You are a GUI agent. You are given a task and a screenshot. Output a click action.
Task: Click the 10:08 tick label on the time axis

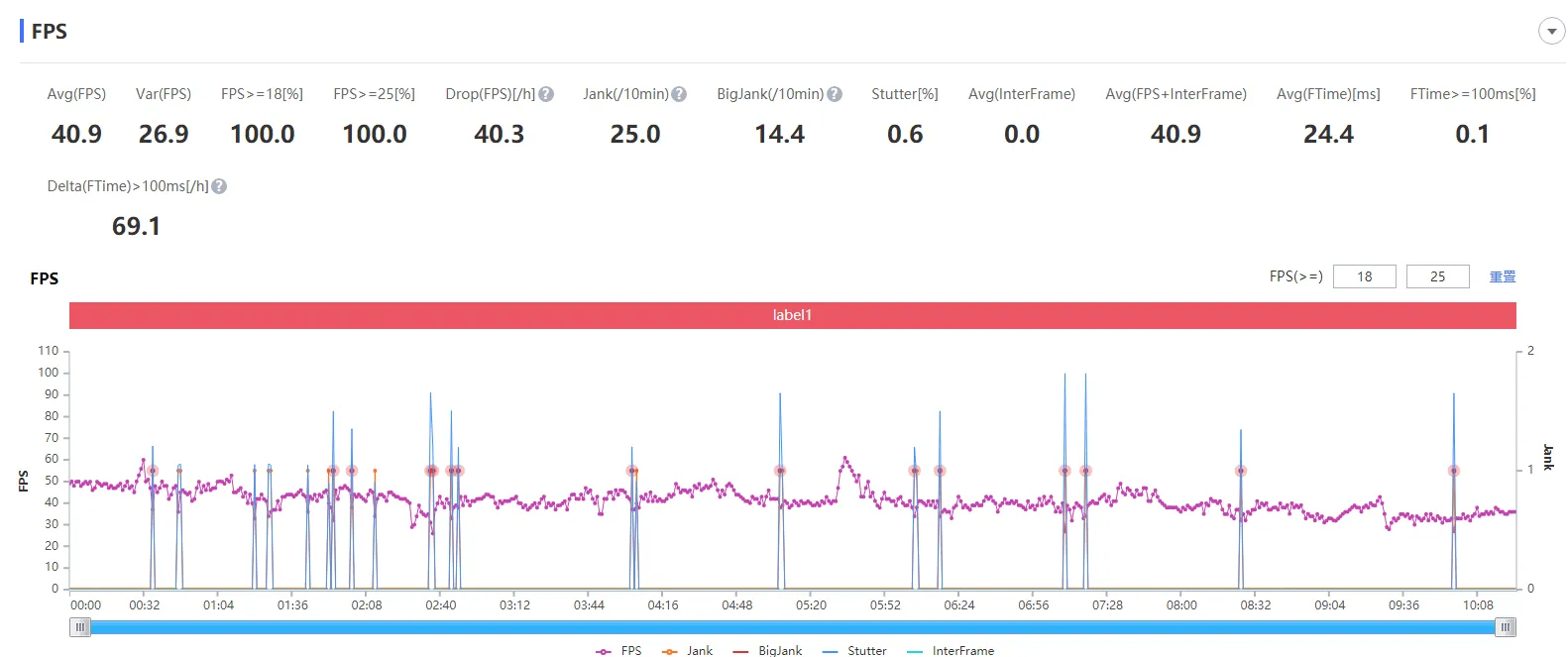[x=1478, y=604]
